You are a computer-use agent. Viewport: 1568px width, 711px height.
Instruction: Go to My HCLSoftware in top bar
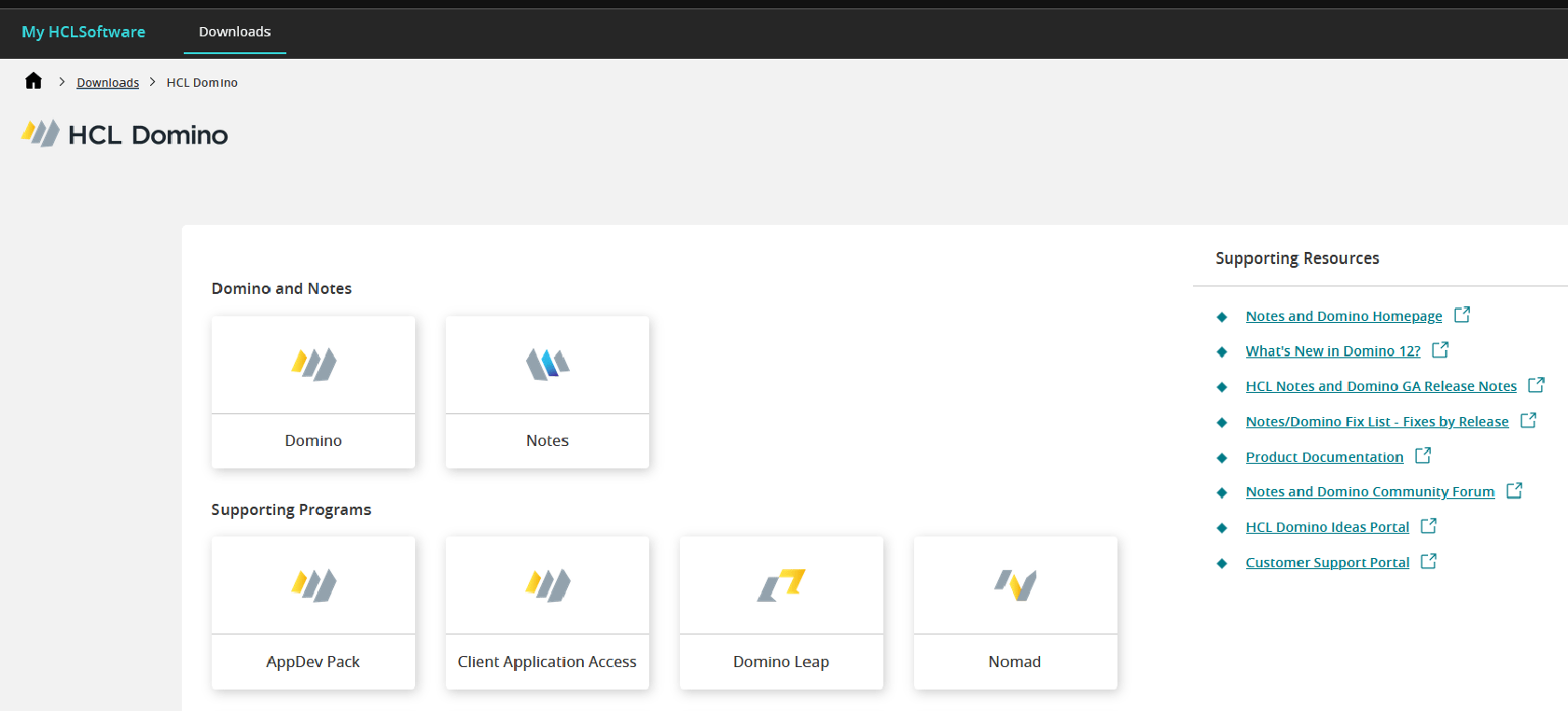(84, 32)
